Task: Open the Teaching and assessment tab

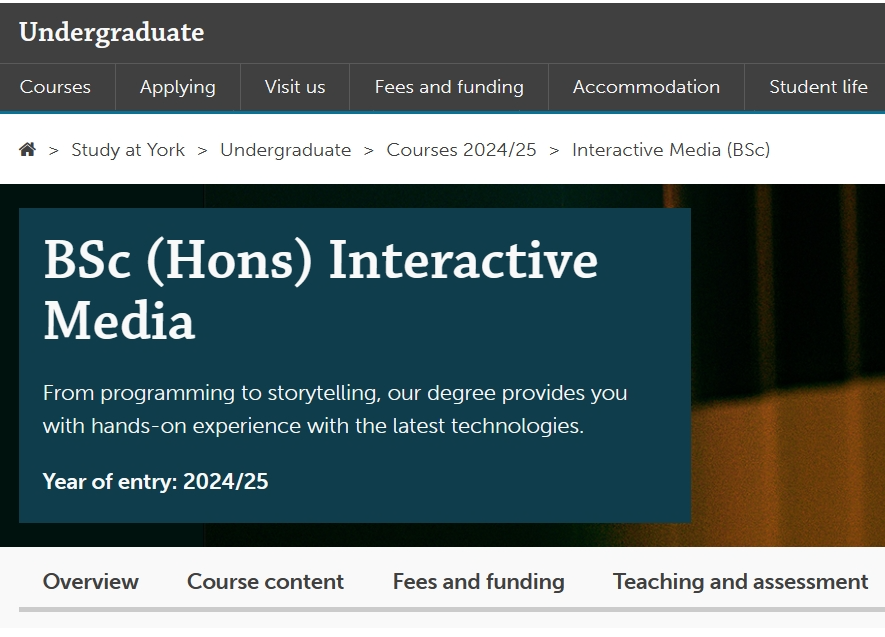Action: (x=741, y=581)
